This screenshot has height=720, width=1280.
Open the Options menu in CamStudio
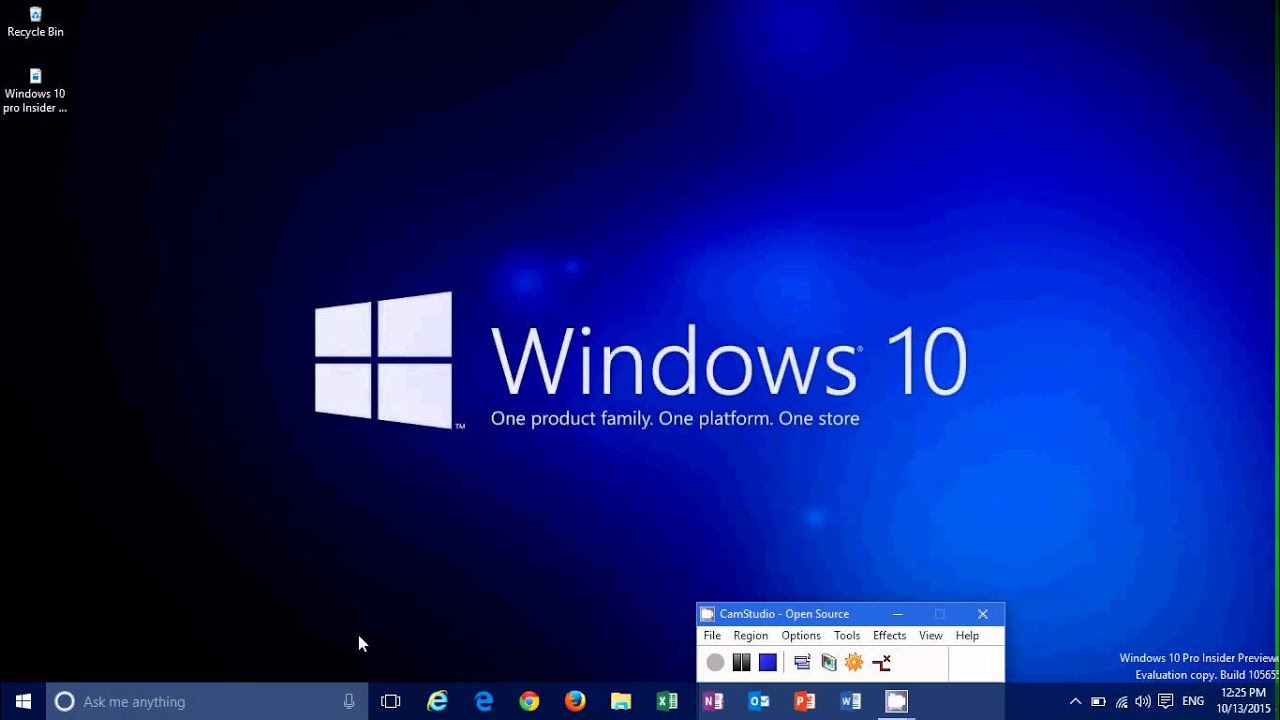[x=801, y=636]
